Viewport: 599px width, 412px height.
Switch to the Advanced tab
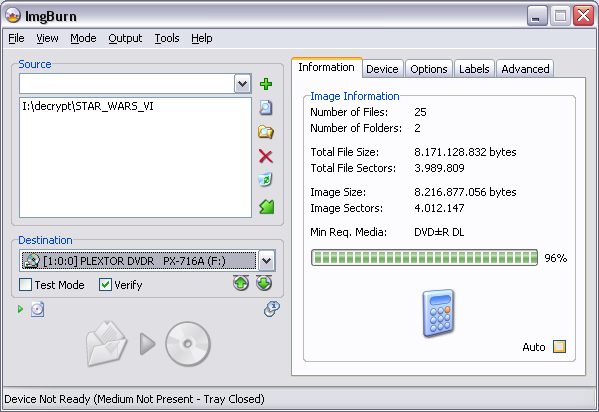525,69
